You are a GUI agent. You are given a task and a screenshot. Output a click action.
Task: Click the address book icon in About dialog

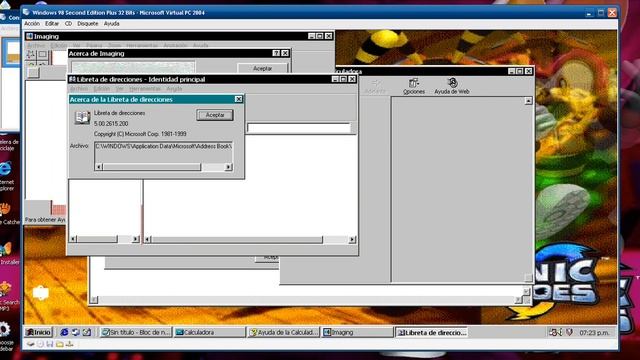82,118
